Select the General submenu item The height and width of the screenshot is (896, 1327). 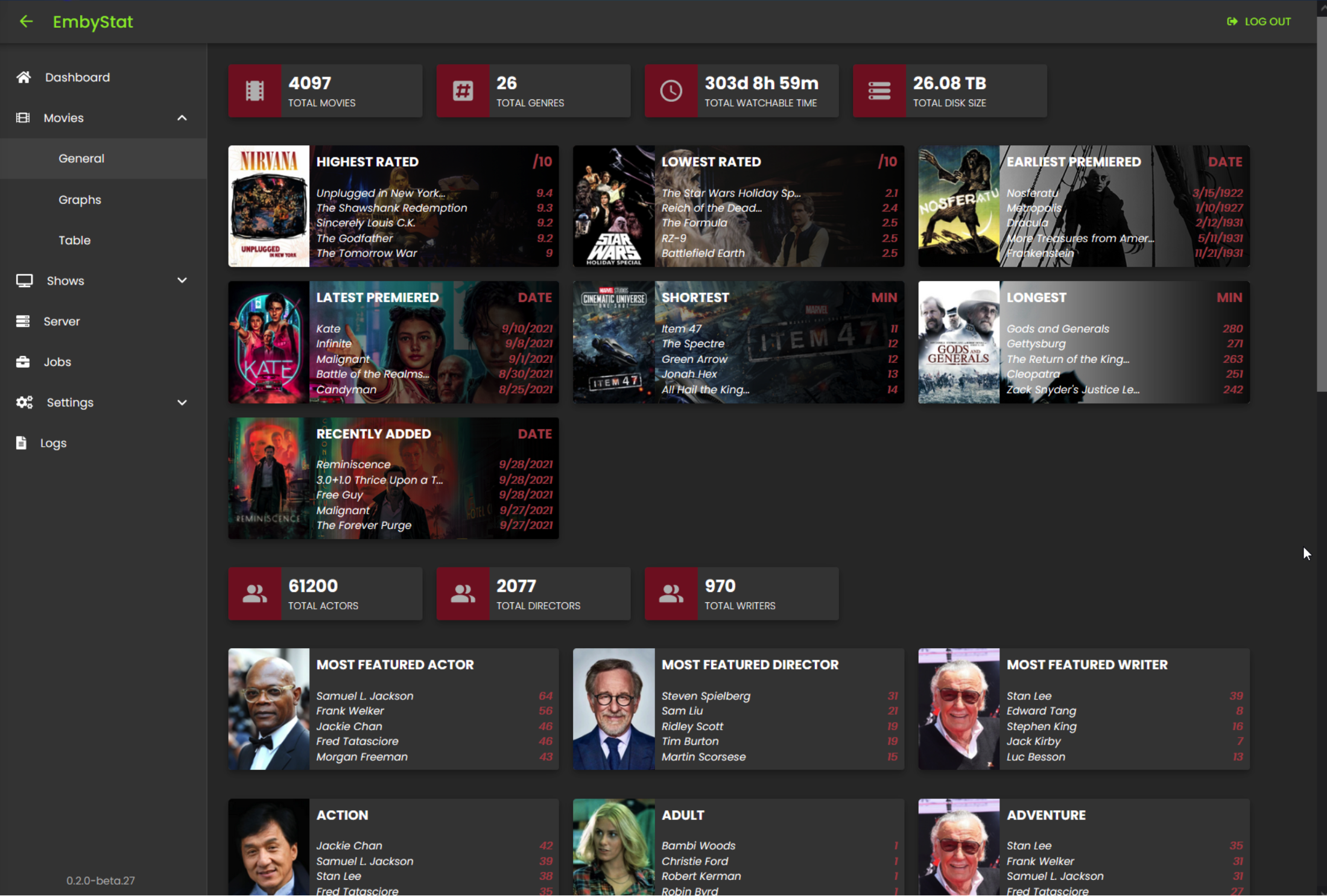coord(81,159)
